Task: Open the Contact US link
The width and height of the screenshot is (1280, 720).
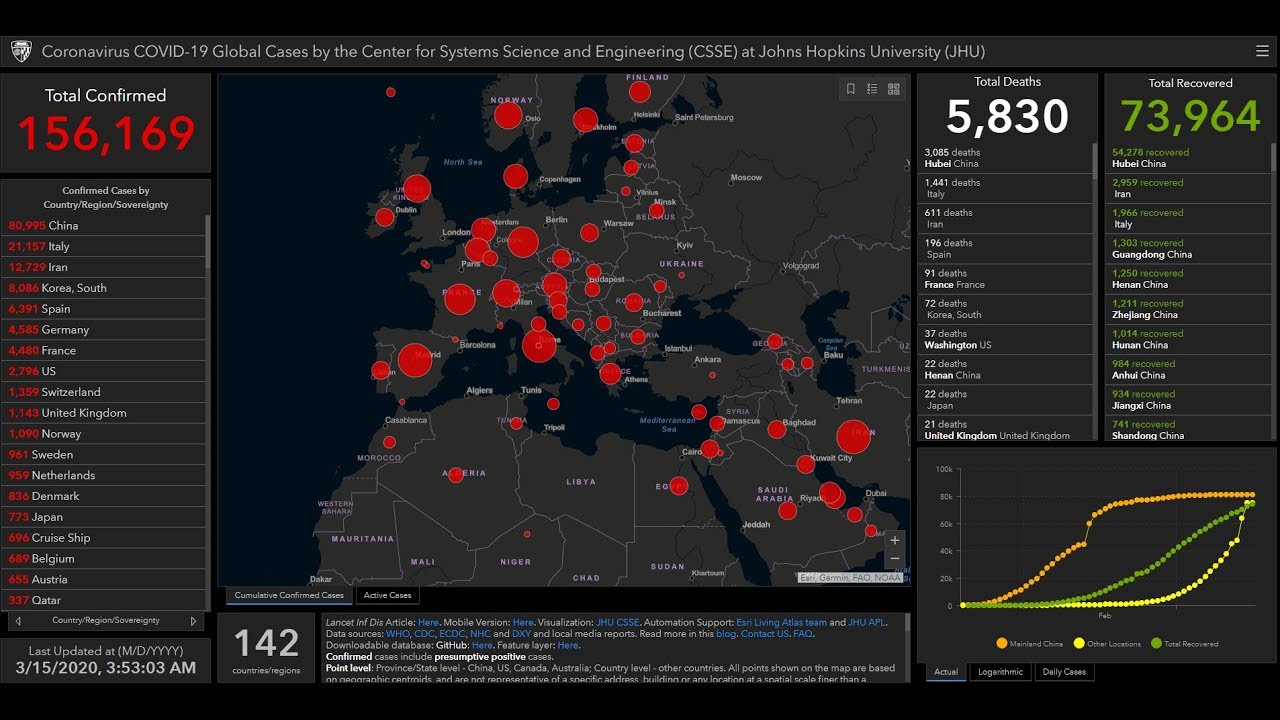Action: point(765,633)
